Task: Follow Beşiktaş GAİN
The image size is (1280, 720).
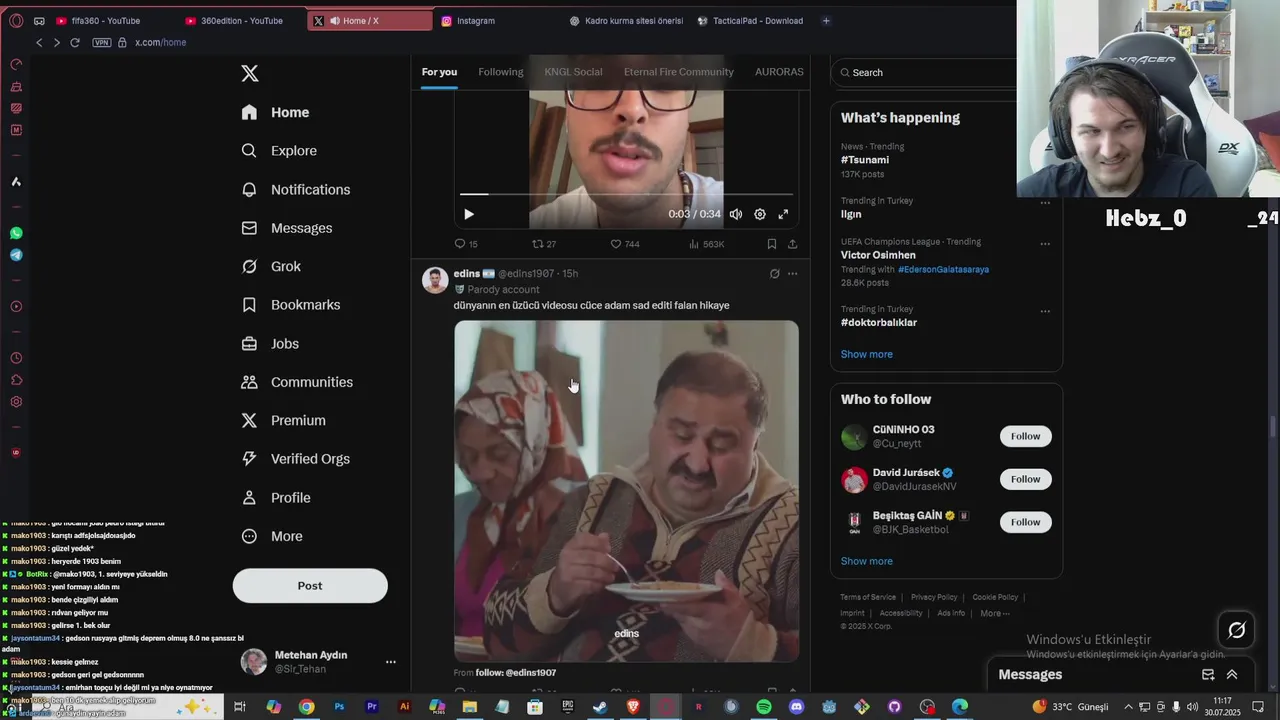Action: click(1025, 522)
